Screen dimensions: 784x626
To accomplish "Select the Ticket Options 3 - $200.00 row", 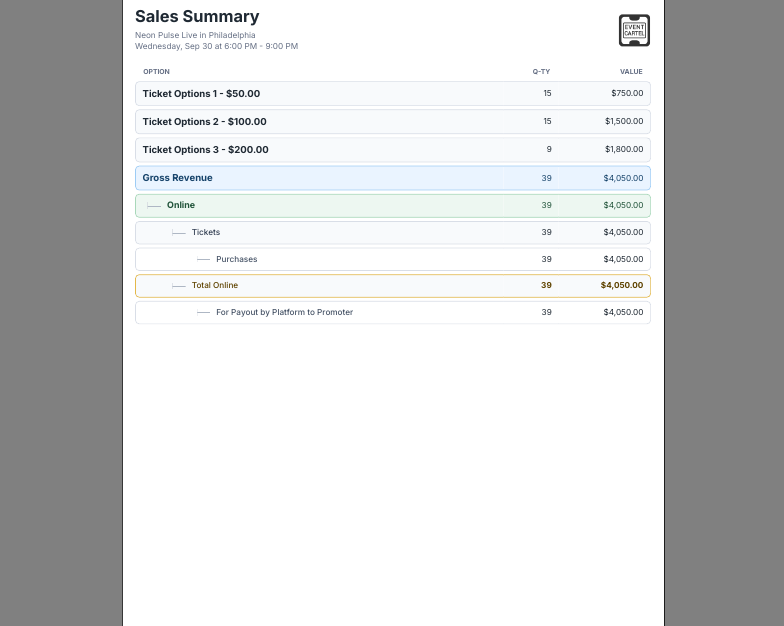I will point(392,150).
